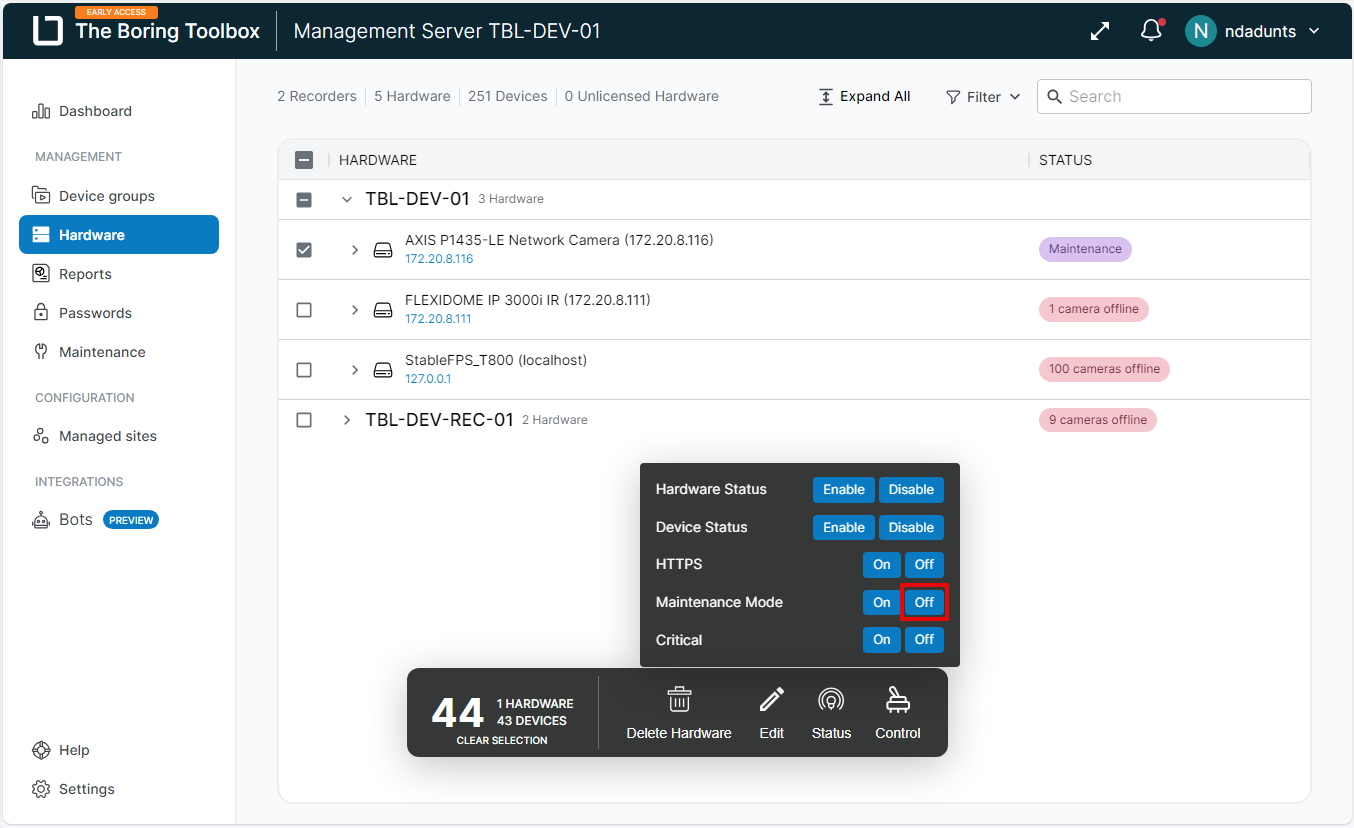
Task: Turn Maintenance Mode Off
Action: [x=924, y=602]
